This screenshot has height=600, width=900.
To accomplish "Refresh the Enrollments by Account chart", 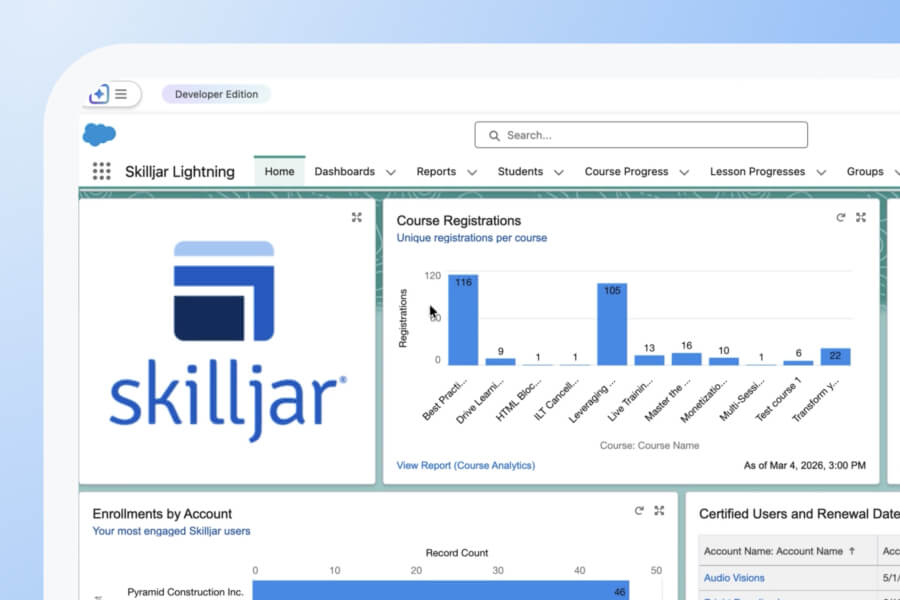I will tap(639, 510).
